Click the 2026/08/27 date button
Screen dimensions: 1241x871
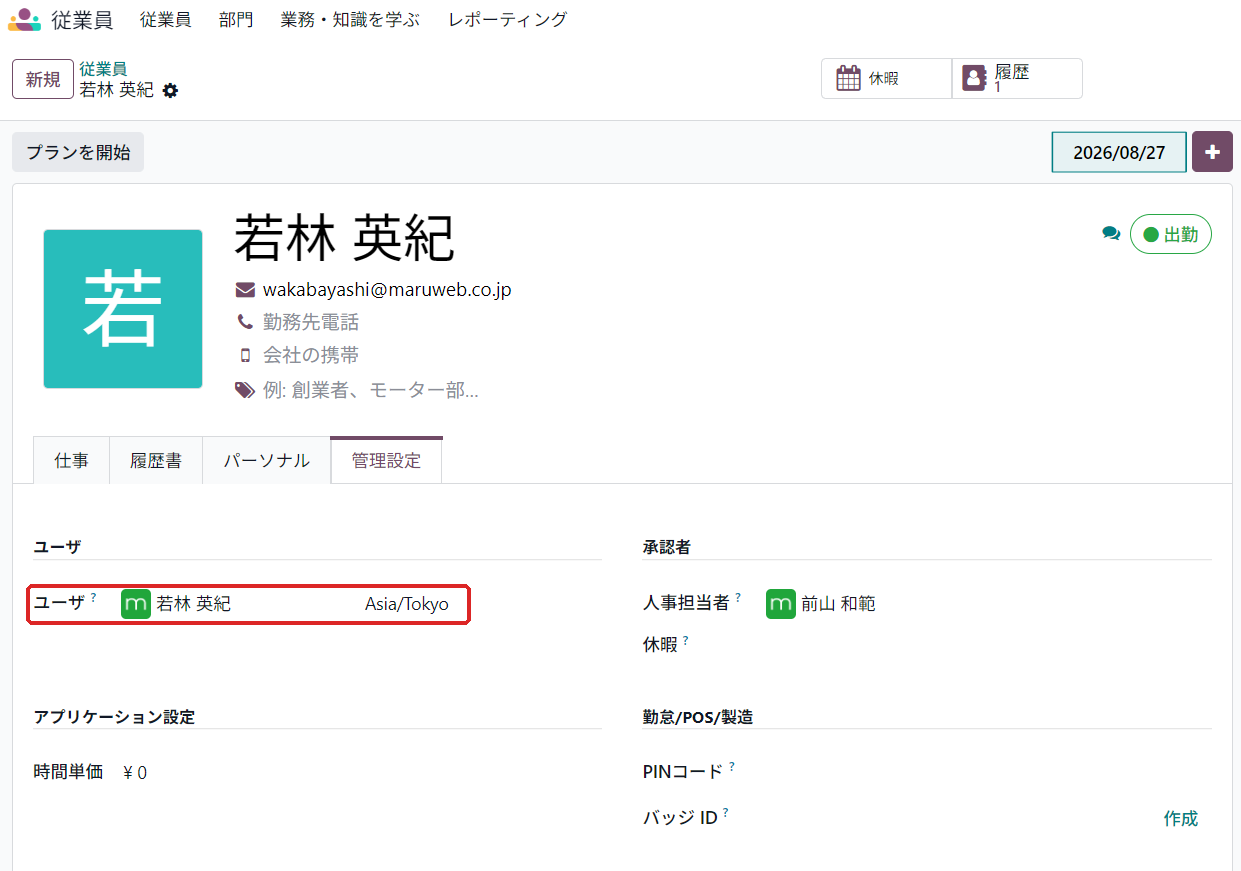tap(1119, 152)
